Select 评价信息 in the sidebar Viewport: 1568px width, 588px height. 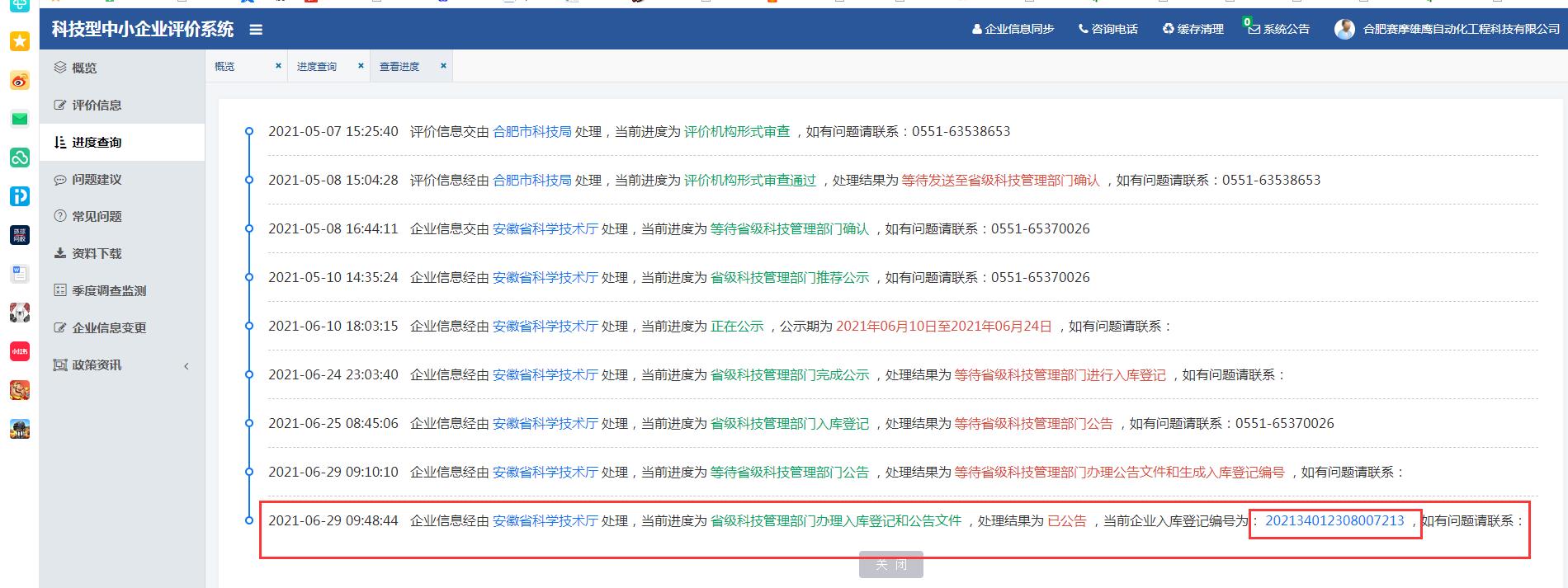[97, 105]
